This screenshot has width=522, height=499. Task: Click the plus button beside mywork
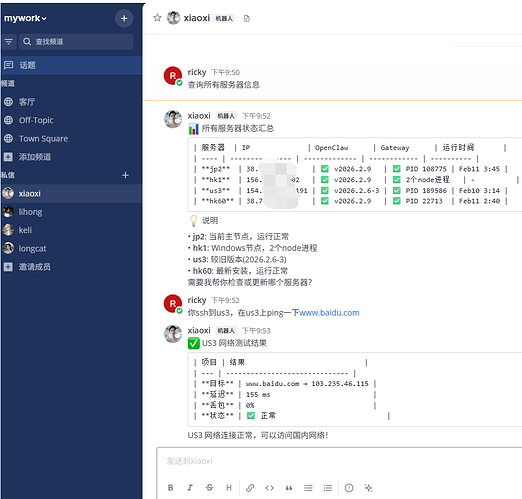[124, 18]
